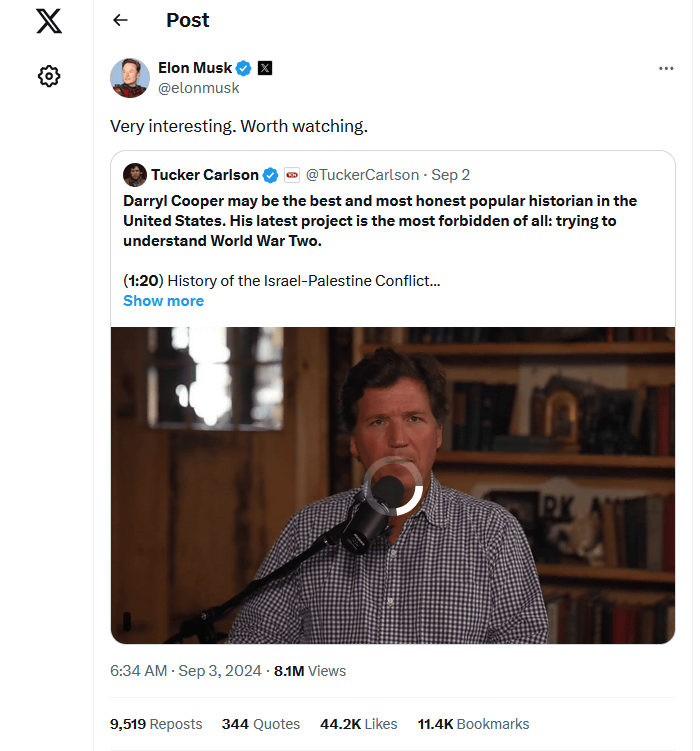Click the Sep 2 date on quoted post
700x751 pixels.
(450, 175)
